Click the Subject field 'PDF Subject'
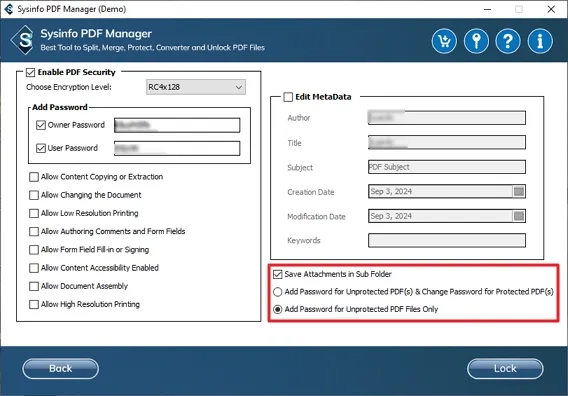The image size is (568, 396). (x=447, y=167)
